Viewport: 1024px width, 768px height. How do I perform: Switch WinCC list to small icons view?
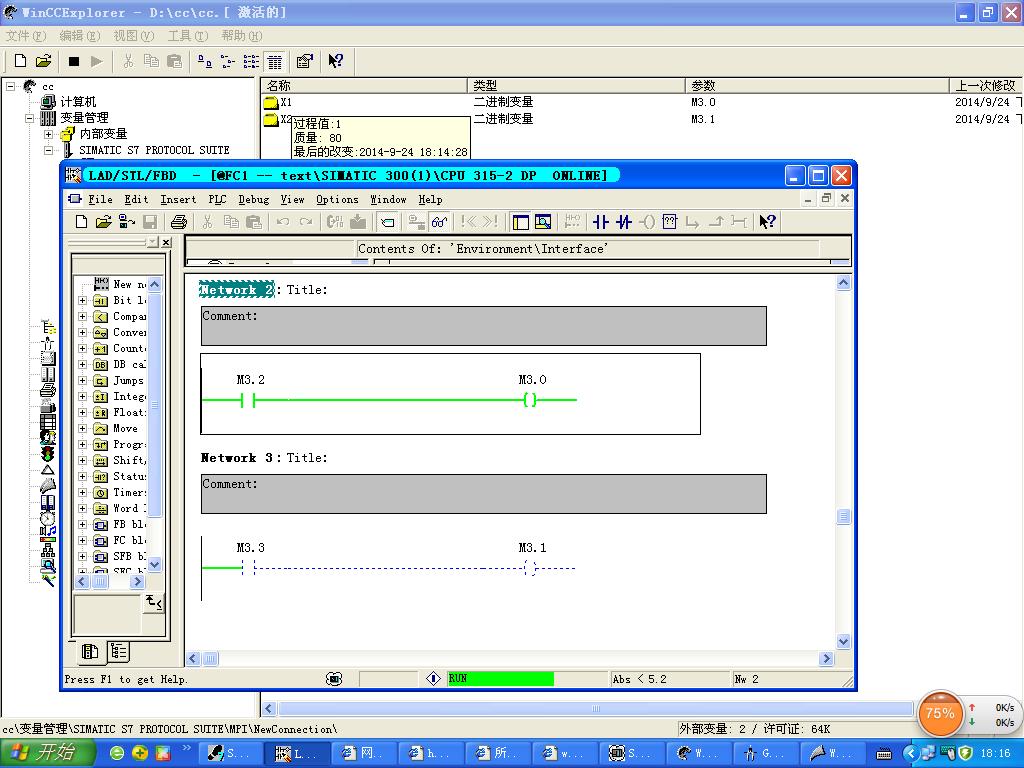[227, 61]
